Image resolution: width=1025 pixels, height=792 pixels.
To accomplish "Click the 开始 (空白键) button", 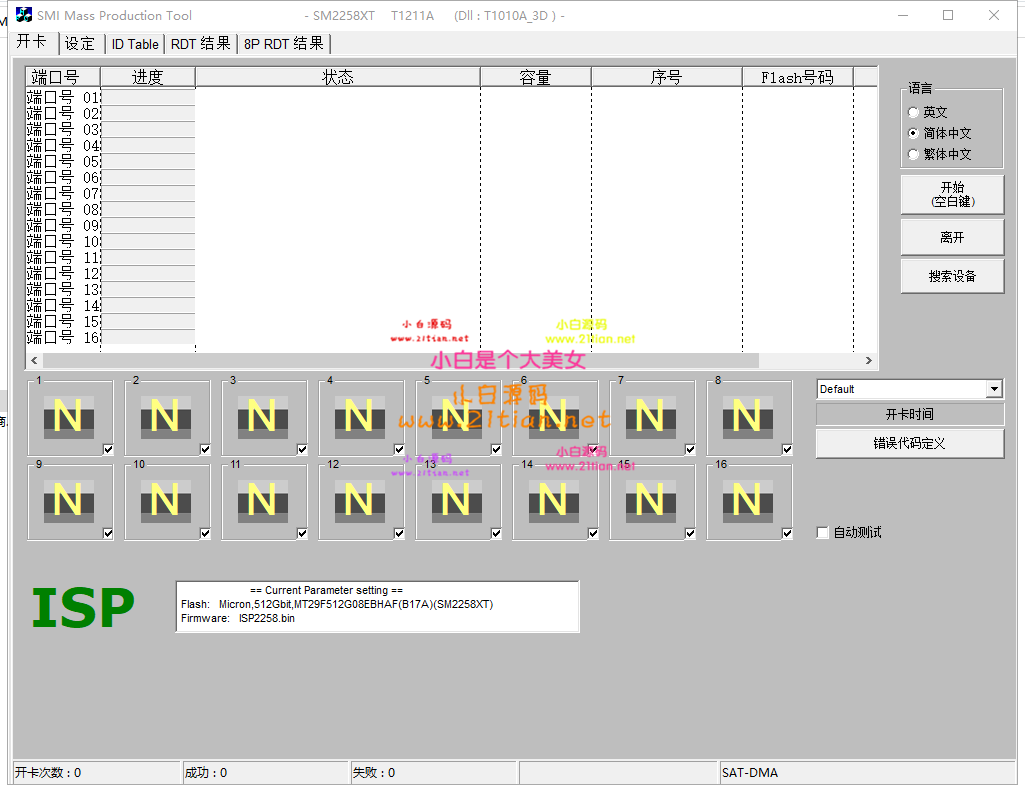I will (952, 195).
